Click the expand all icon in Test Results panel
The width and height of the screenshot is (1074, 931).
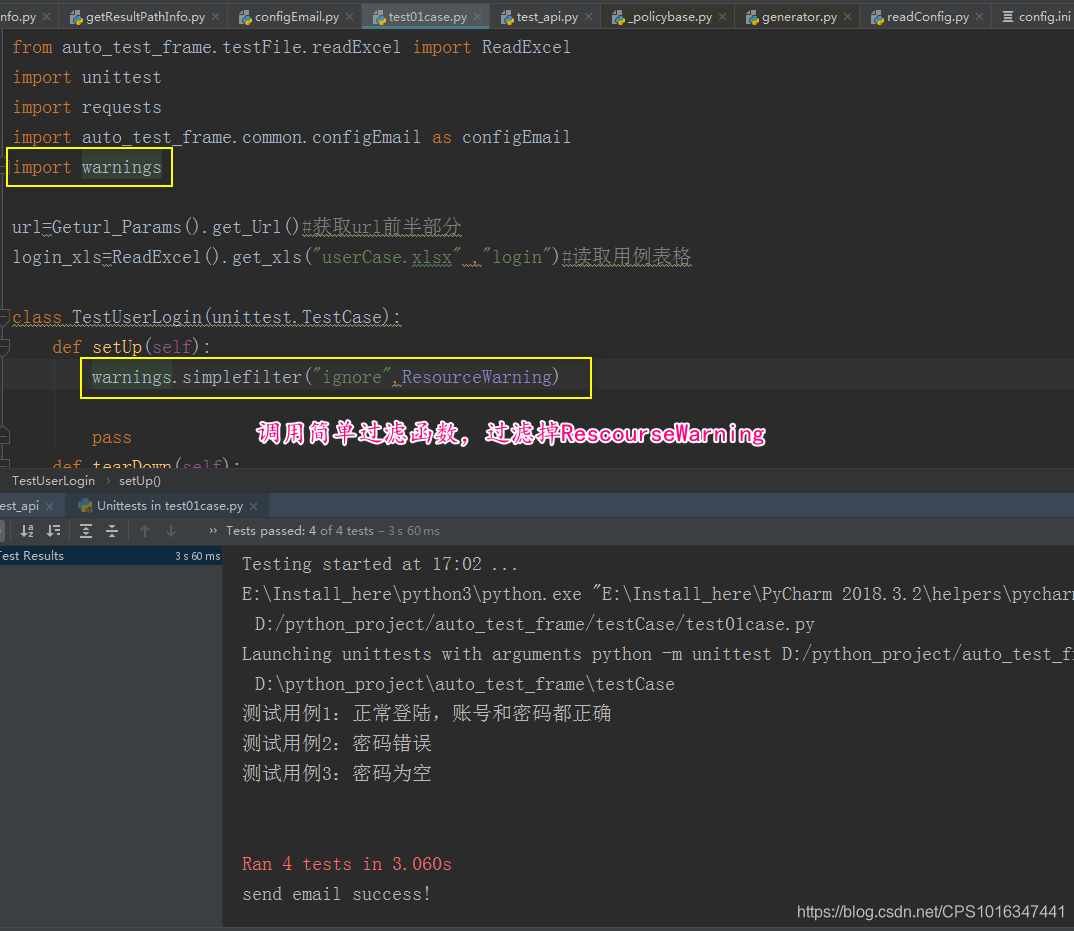[x=87, y=530]
